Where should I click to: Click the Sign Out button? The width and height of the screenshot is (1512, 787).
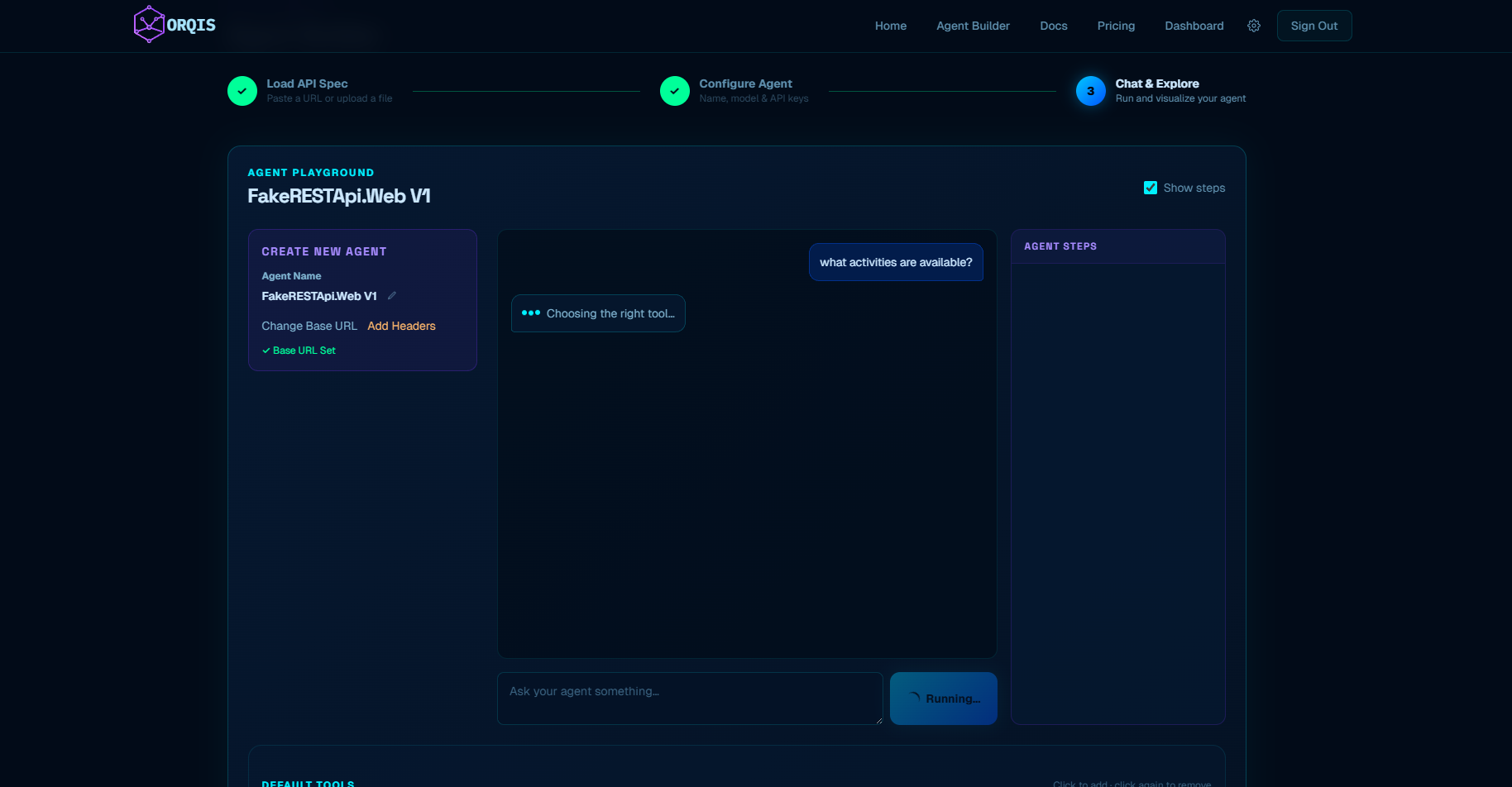click(x=1314, y=26)
